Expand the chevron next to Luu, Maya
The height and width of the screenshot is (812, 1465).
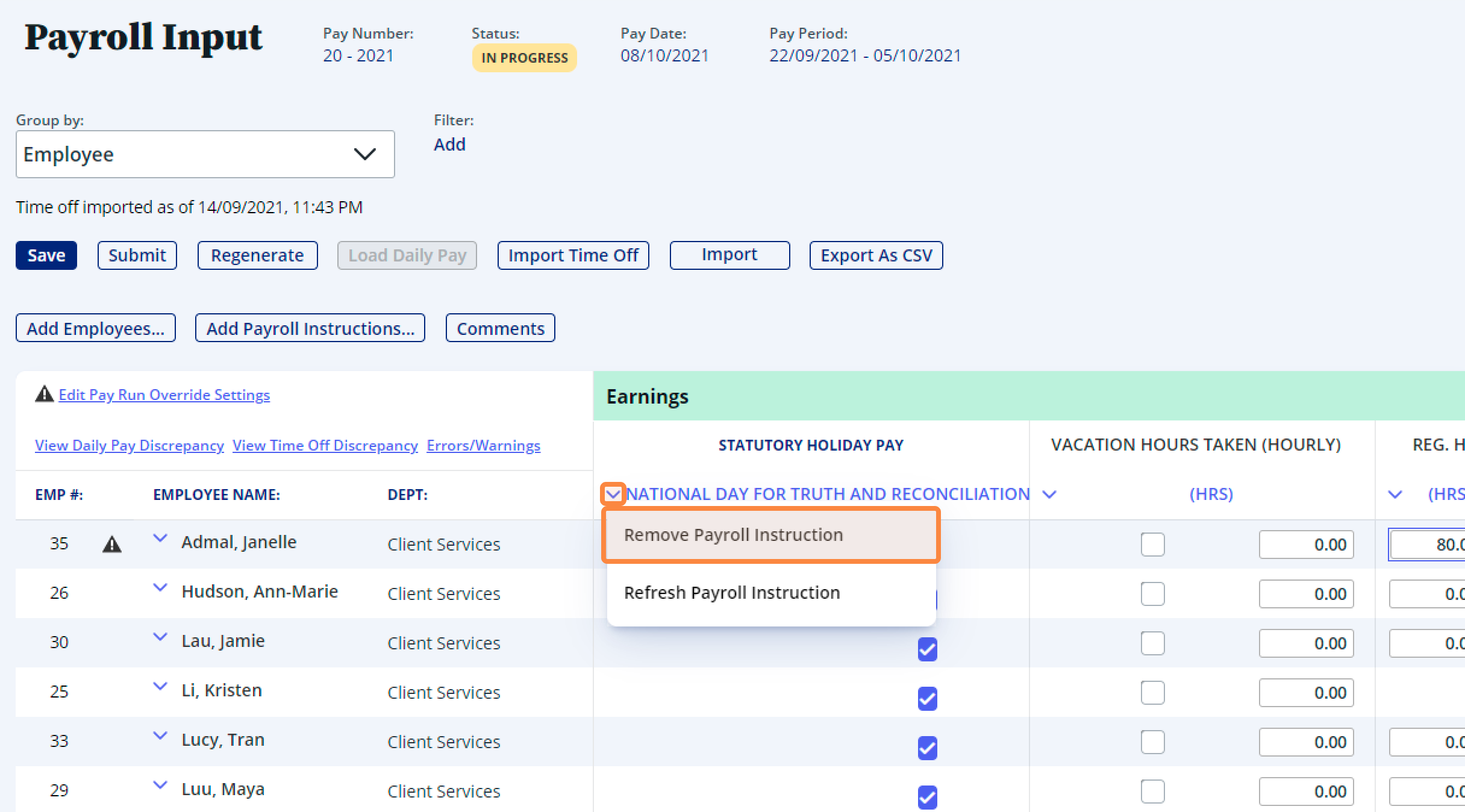click(160, 785)
